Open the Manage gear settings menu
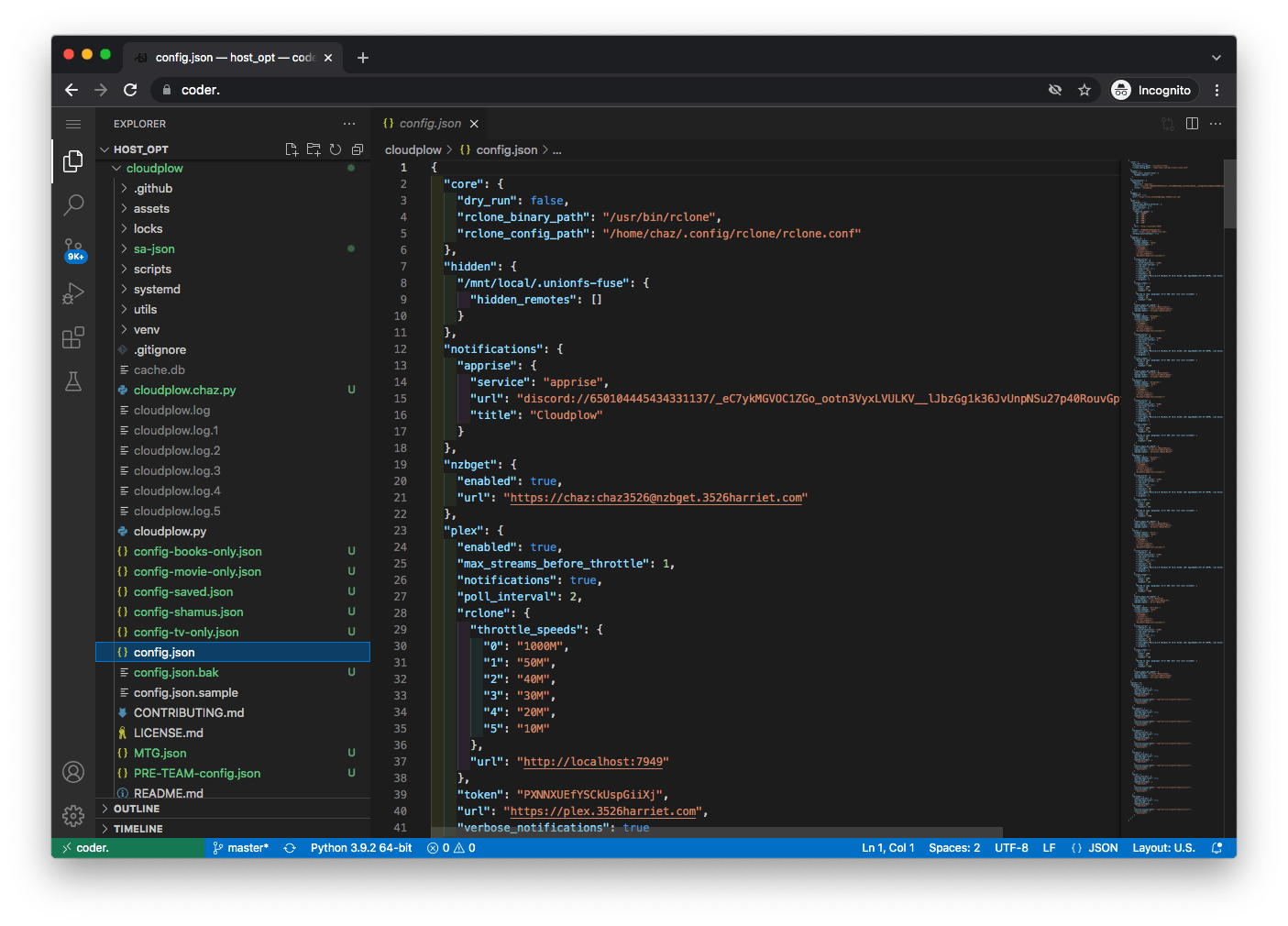Screen dimensions: 1288x926 73,815
